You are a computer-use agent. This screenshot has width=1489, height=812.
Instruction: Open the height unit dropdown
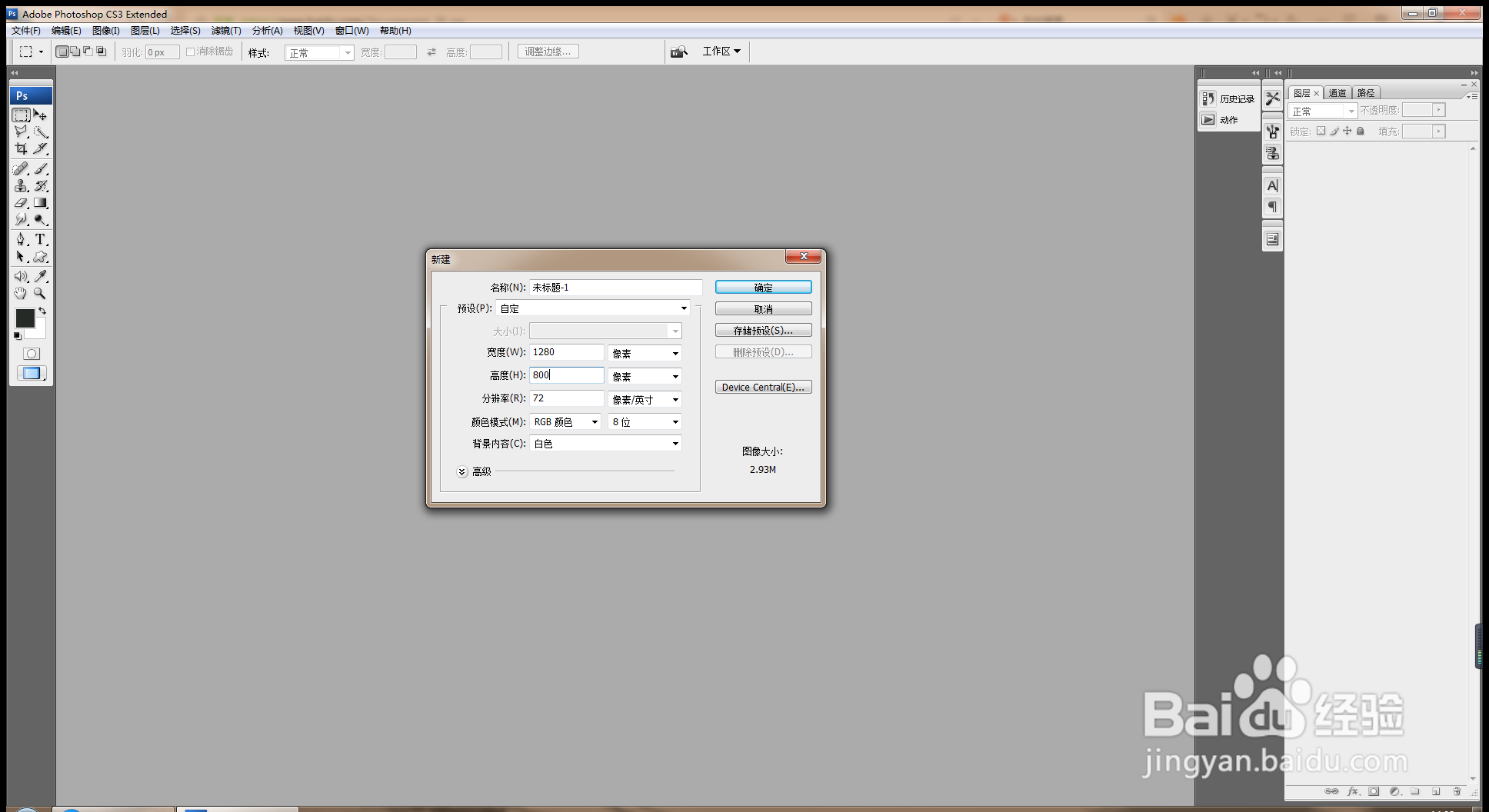click(x=645, y=376)
